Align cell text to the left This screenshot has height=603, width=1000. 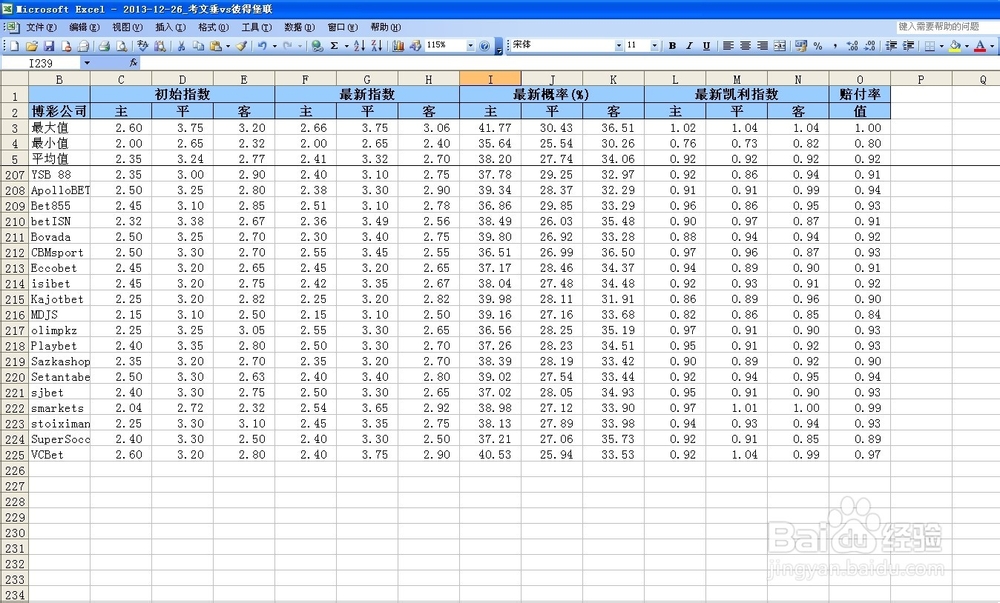click(x=728, y=46)
